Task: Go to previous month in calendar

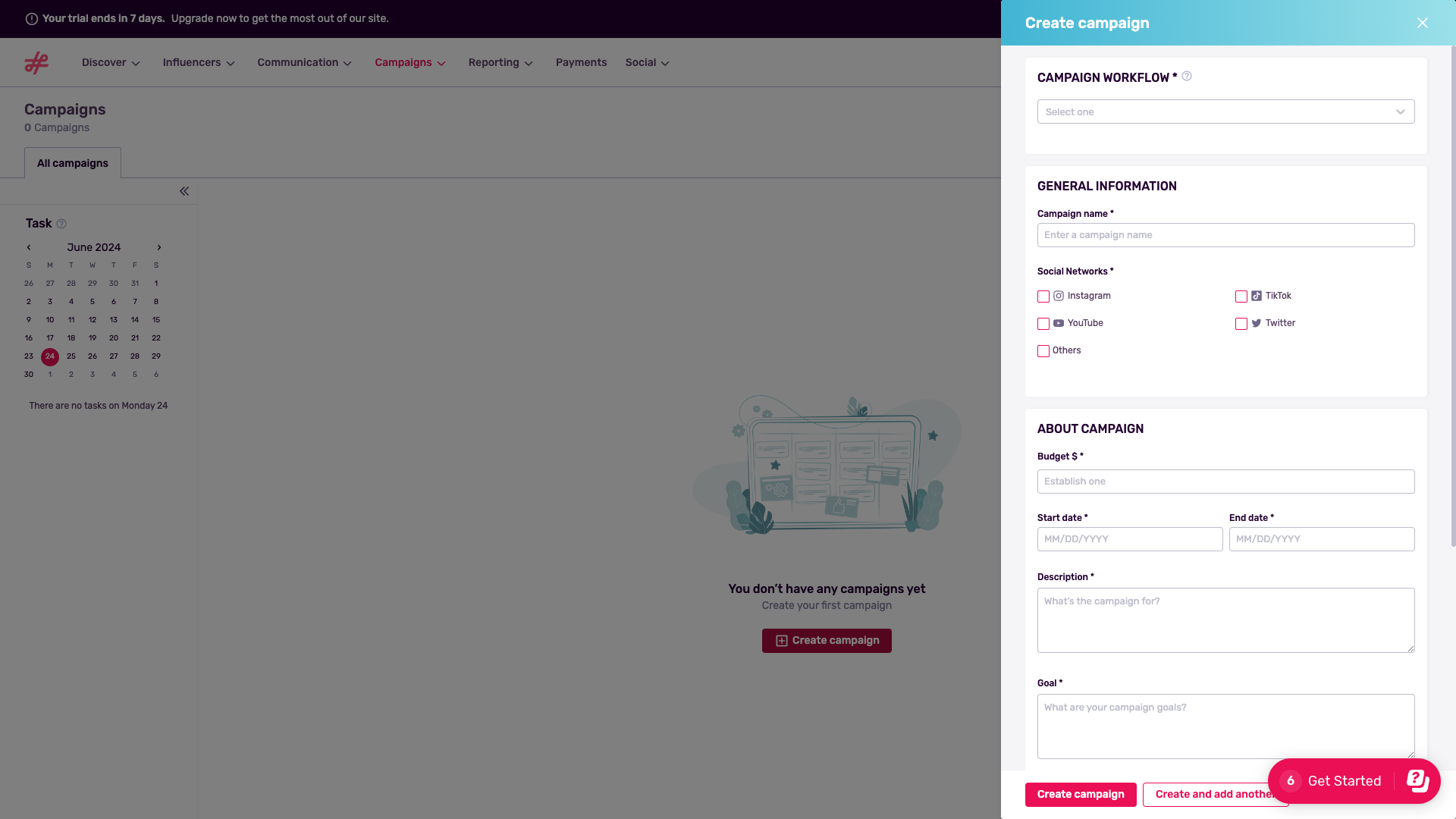Action: [29, 247]
